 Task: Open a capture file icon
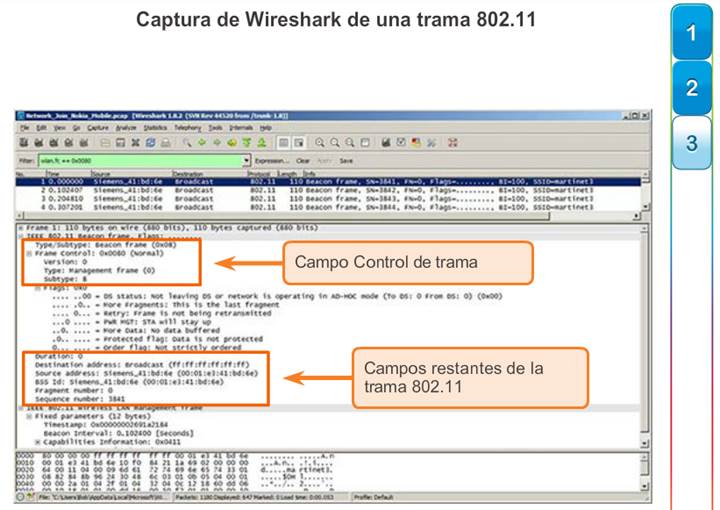[105, 143]
